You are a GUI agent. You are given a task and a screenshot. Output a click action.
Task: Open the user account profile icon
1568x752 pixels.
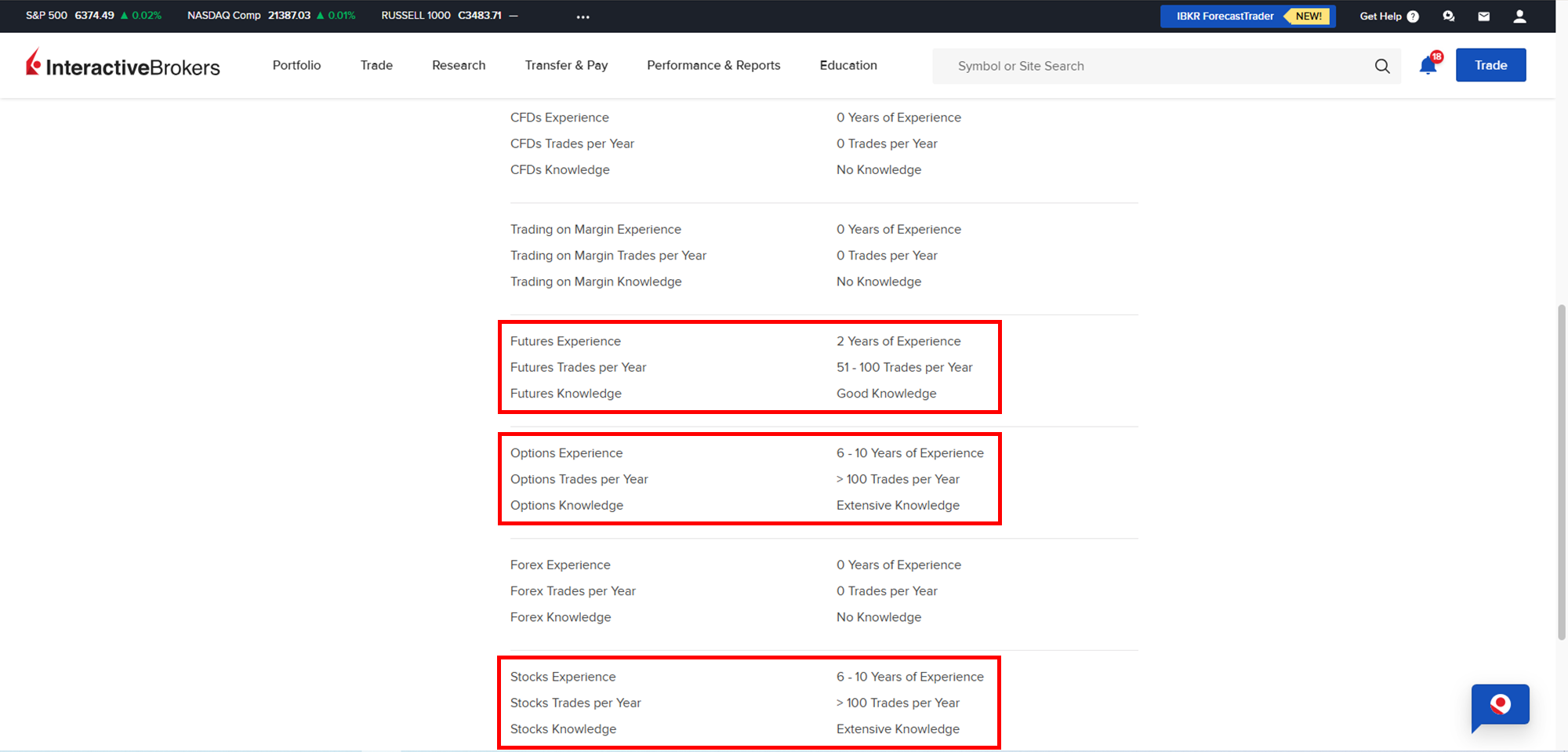[x=1519, y=16]
